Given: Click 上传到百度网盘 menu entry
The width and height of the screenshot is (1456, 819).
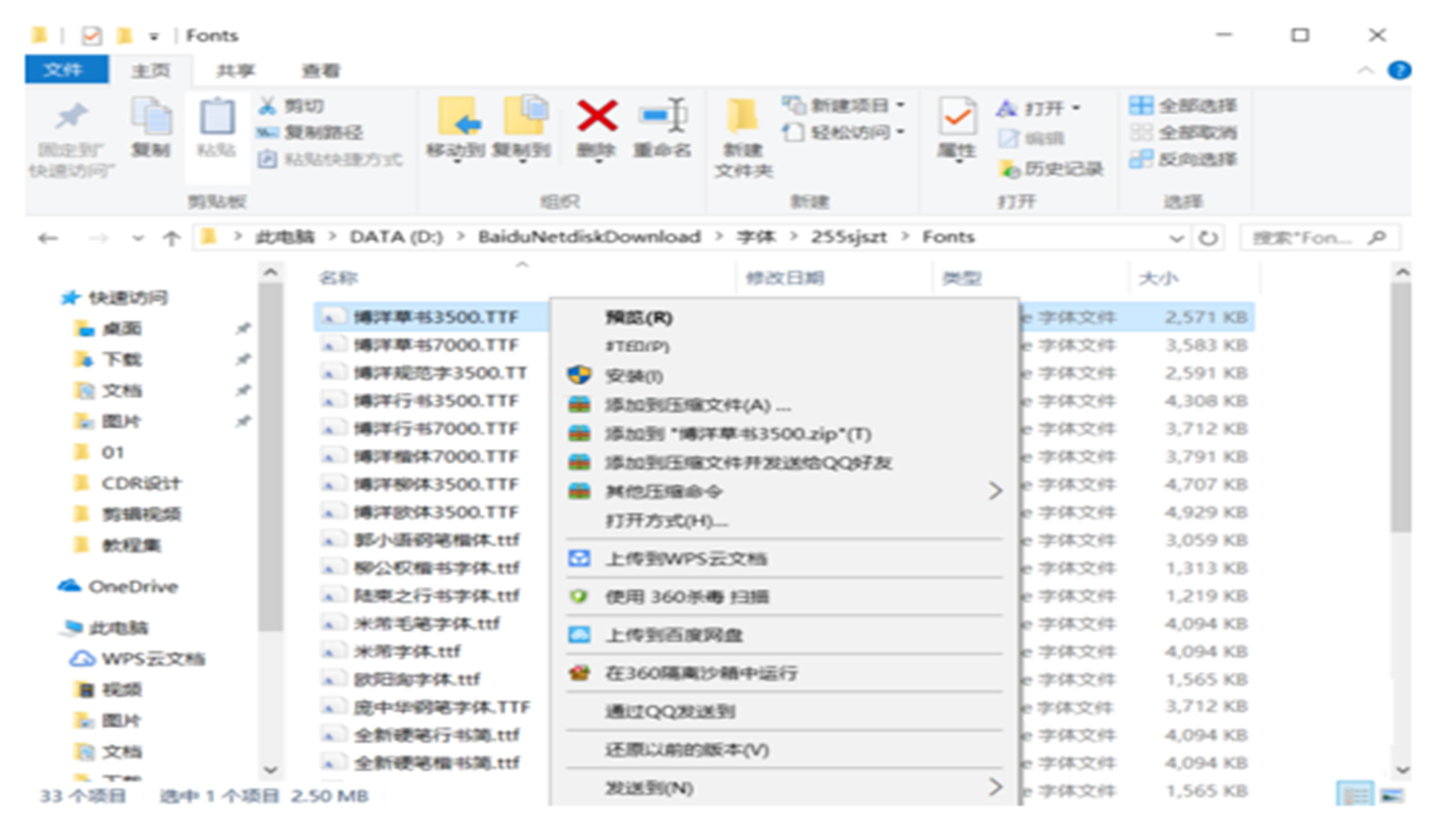Looking at the screenshot, I should (673, 635).
